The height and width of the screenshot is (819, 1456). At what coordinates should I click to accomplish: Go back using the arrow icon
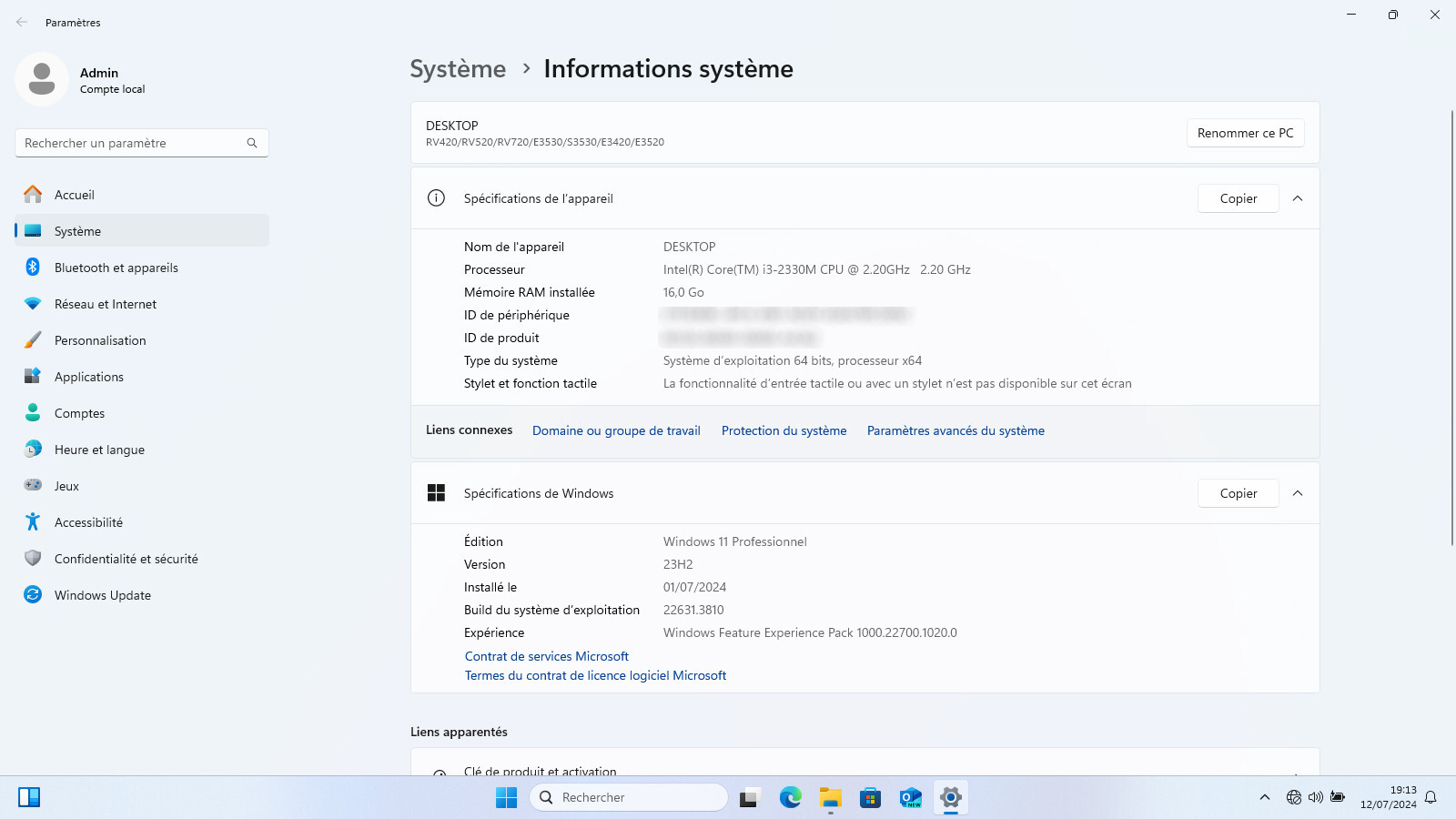(22, 22)
